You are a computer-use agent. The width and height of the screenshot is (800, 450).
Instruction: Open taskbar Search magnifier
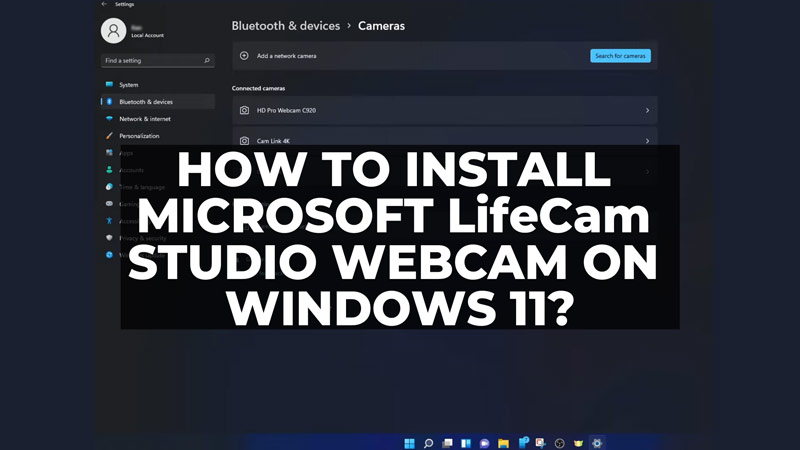tap(429, 443)
